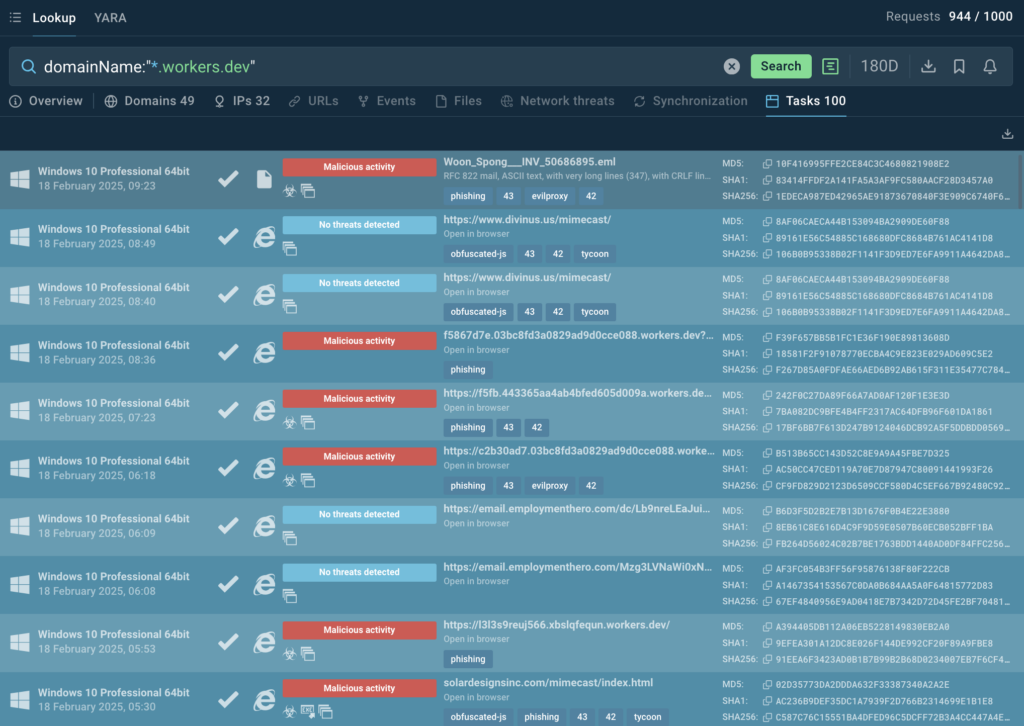
Task: Switch to the YARA tab
Action: click(110, 18)
